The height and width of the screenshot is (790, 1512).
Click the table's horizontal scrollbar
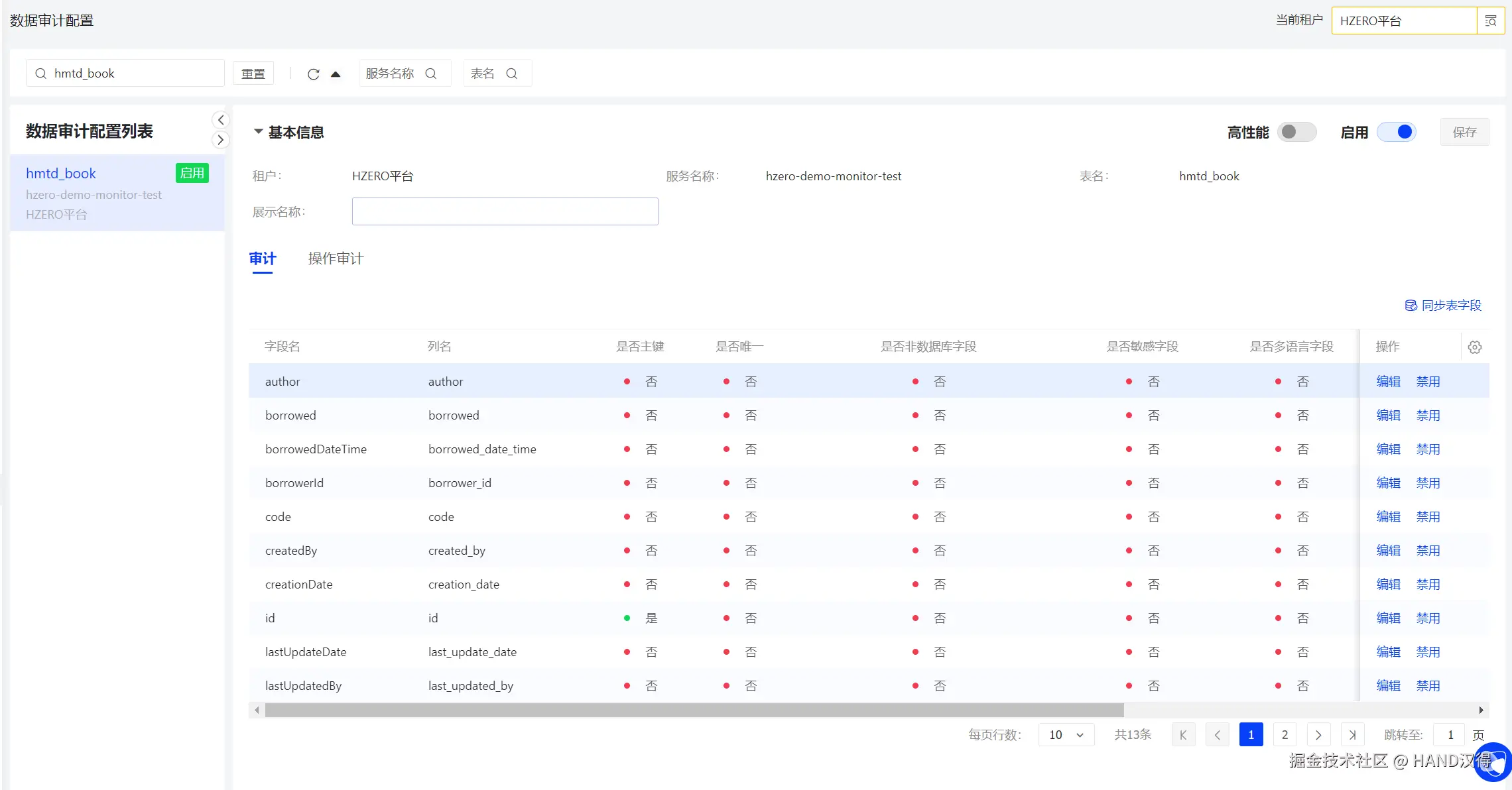(x=694, y=710)
